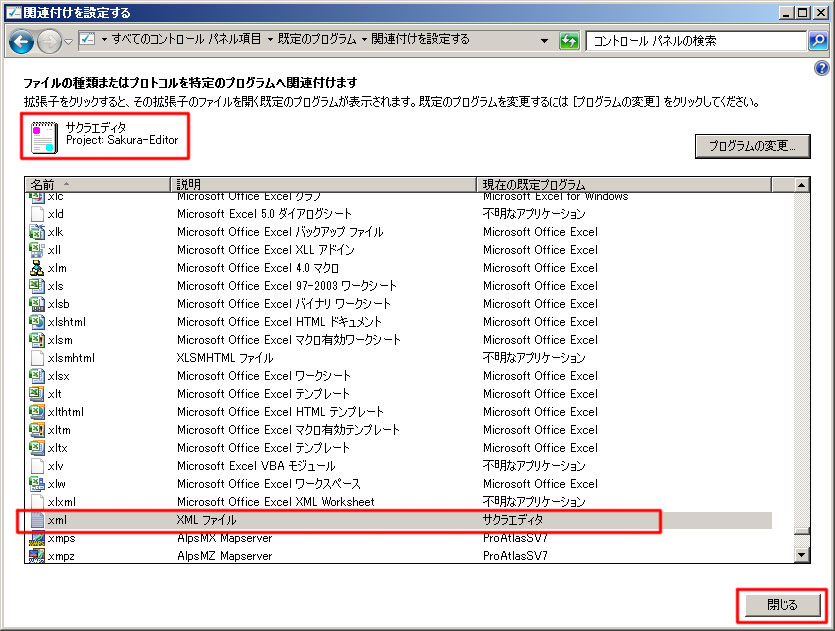Click 'Microsoft Office Excel バイナリ ワークシート'

point(284,304)
